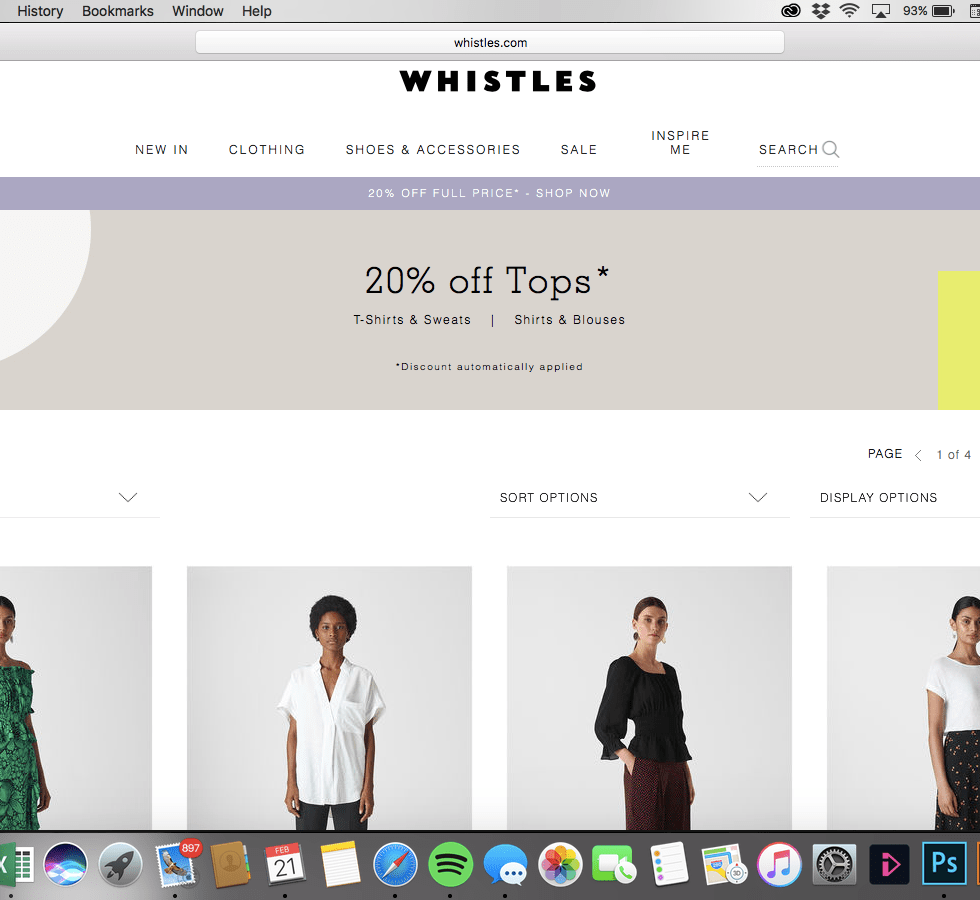980x900 pixels.
Task: Open the white V-neck shirt product image
Action: click(x=329, y=698)
